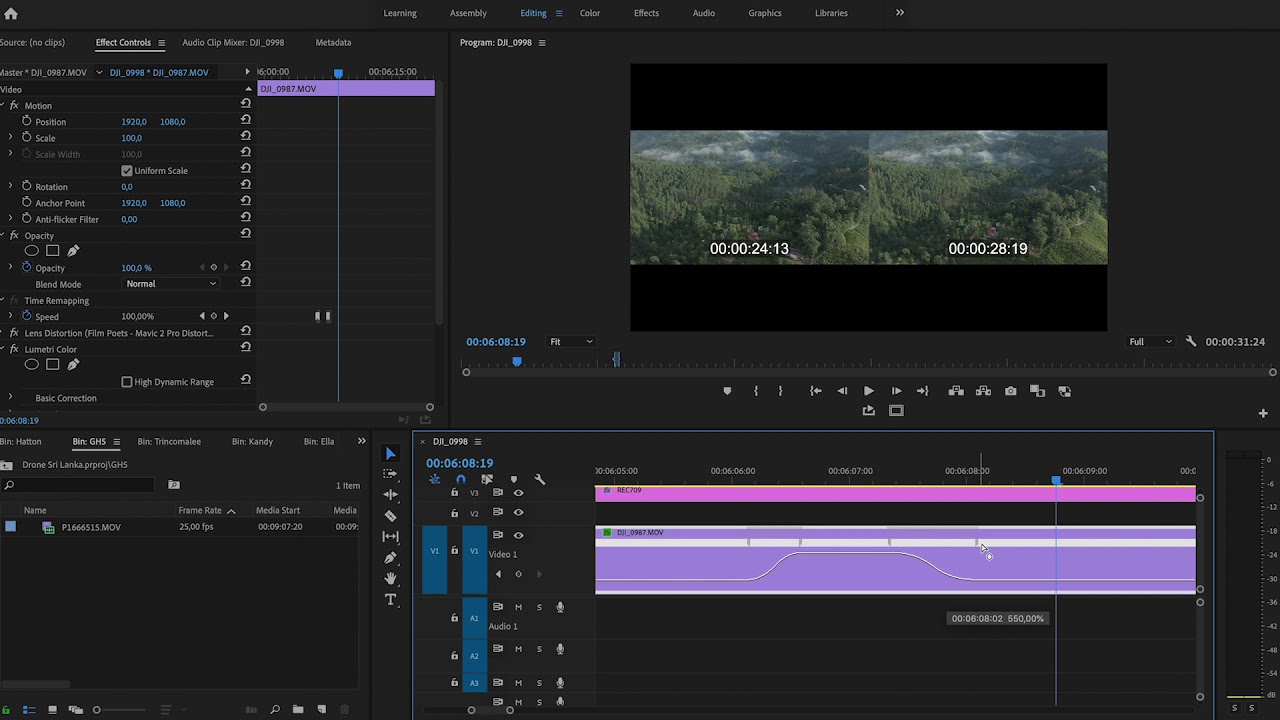Click the Lift icon in the Program monitor
Image resolution: width=1280 pixels, height=720 pixels.
956,391
